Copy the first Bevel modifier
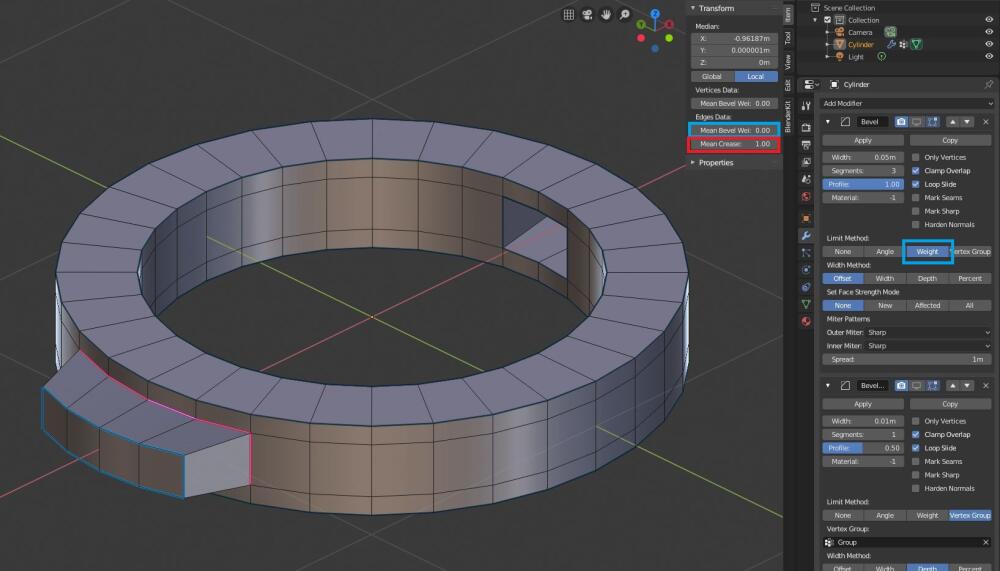Viewport: 1000px width, 571px height. coord(950,140)
